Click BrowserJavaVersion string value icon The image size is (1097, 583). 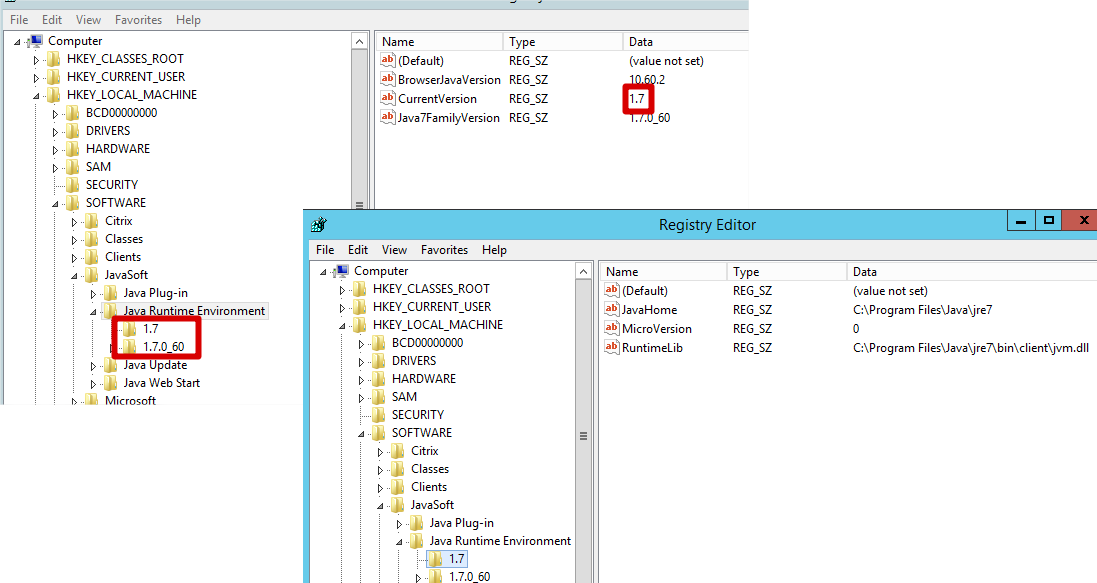point(388,79)
